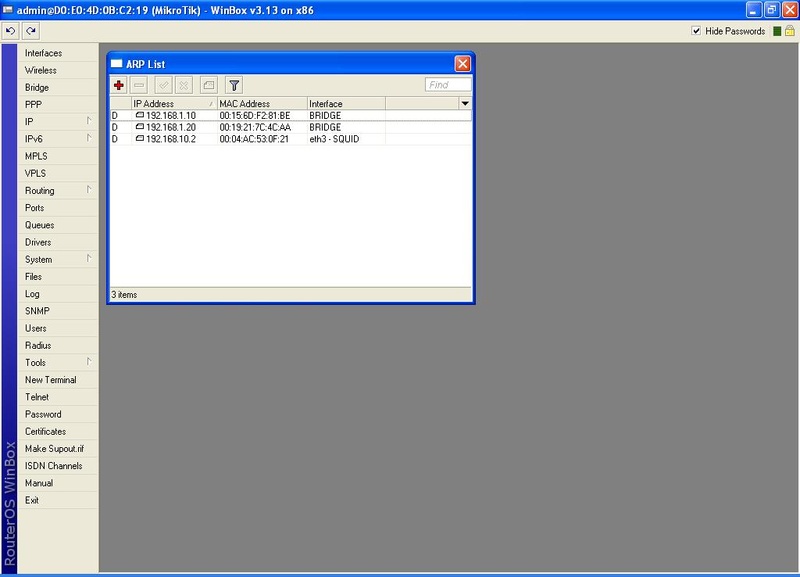
Task: Click MAC address 00:04:AC:53:0F:21
Action: pos(254,139)
